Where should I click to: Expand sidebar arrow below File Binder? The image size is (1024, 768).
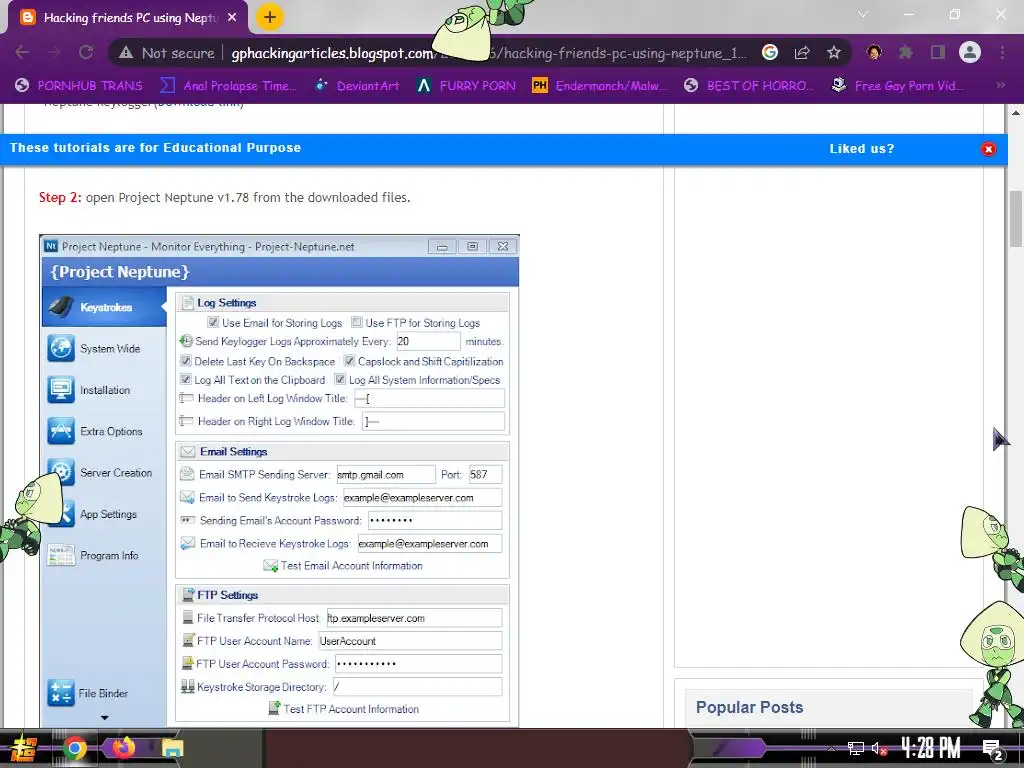[x=104, y=718]
